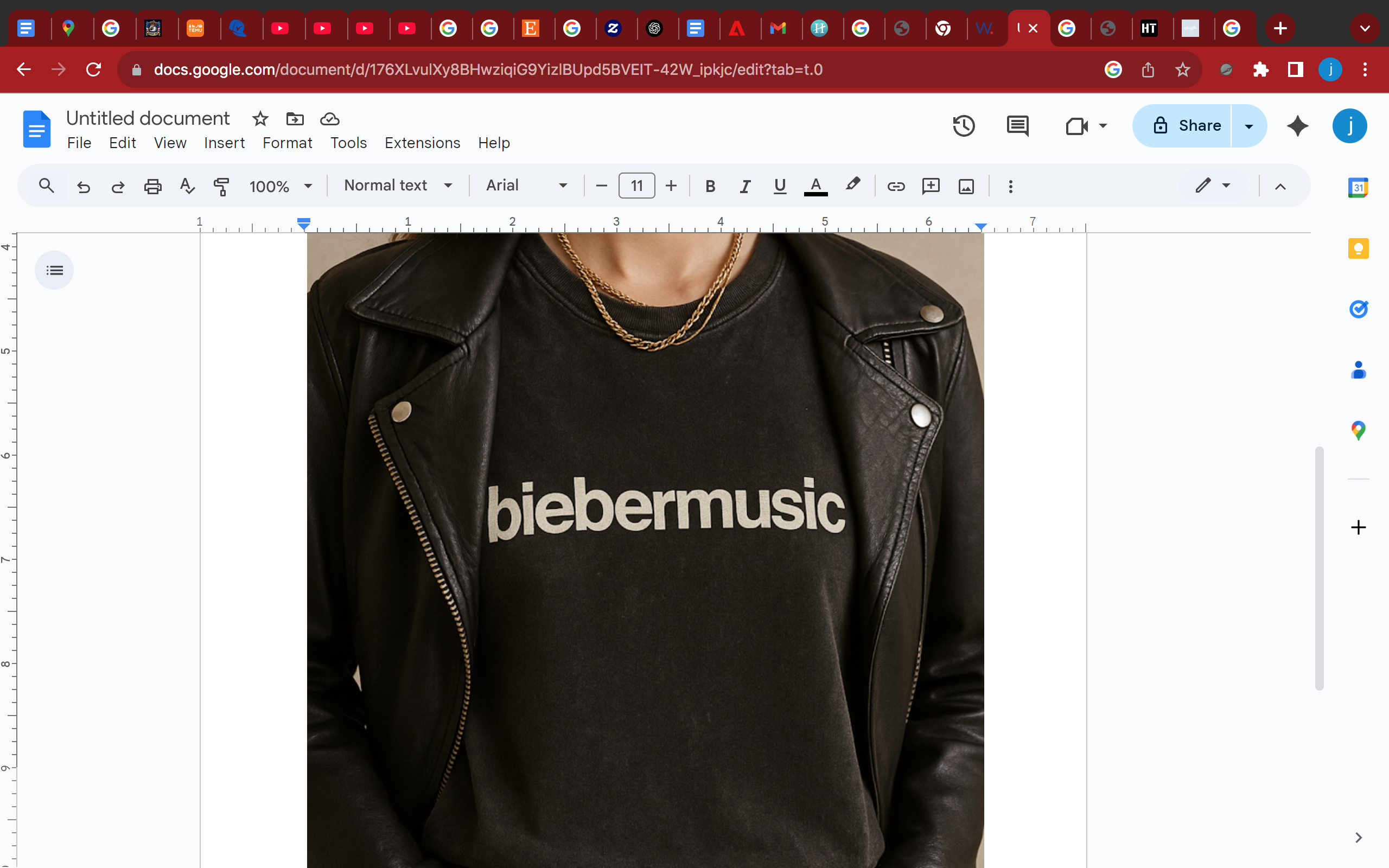Search the menus magnifier icon
The image size is (1389, 868).
[47, 186]
